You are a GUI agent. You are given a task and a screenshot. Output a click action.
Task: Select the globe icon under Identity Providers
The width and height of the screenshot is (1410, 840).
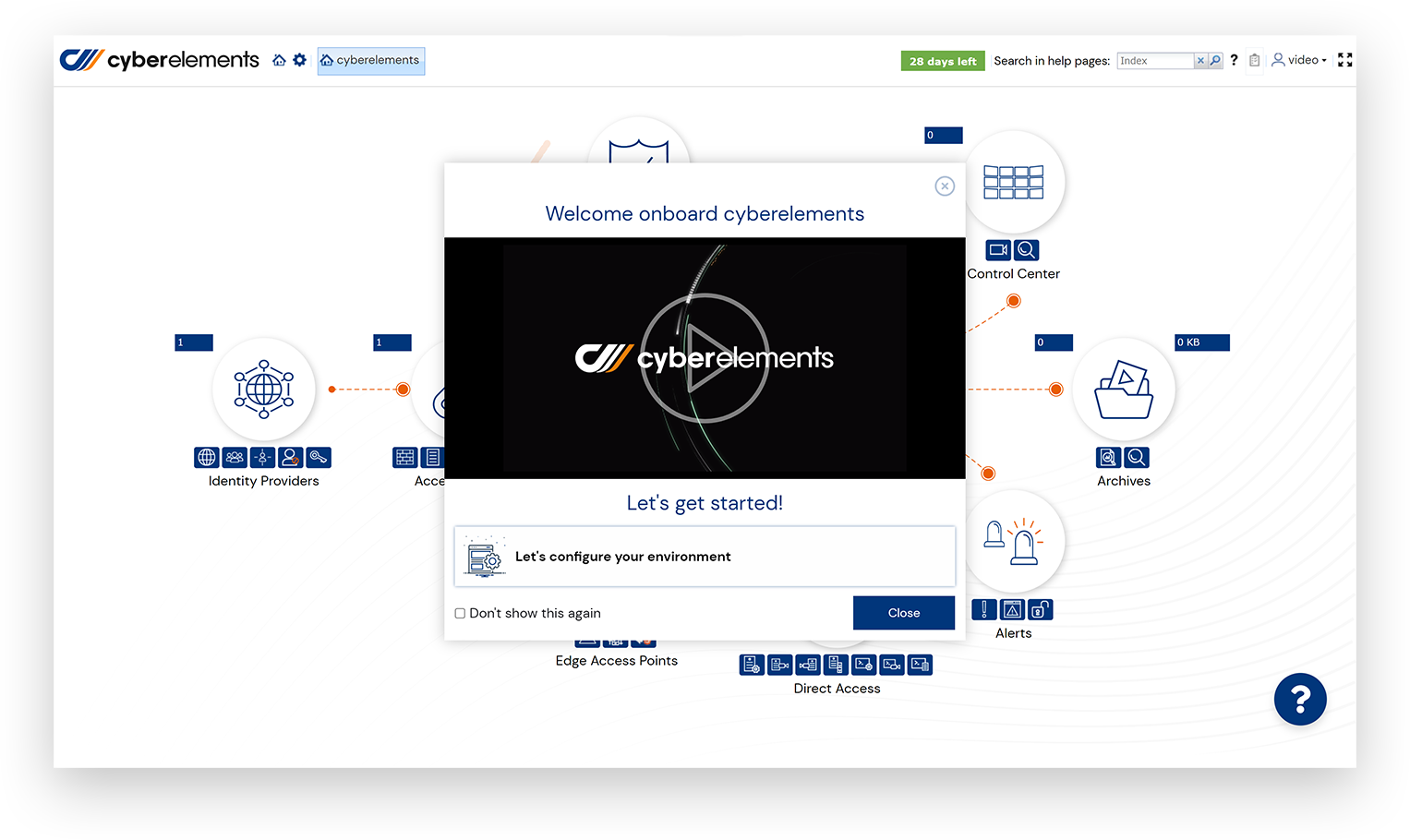coord(206,457)
